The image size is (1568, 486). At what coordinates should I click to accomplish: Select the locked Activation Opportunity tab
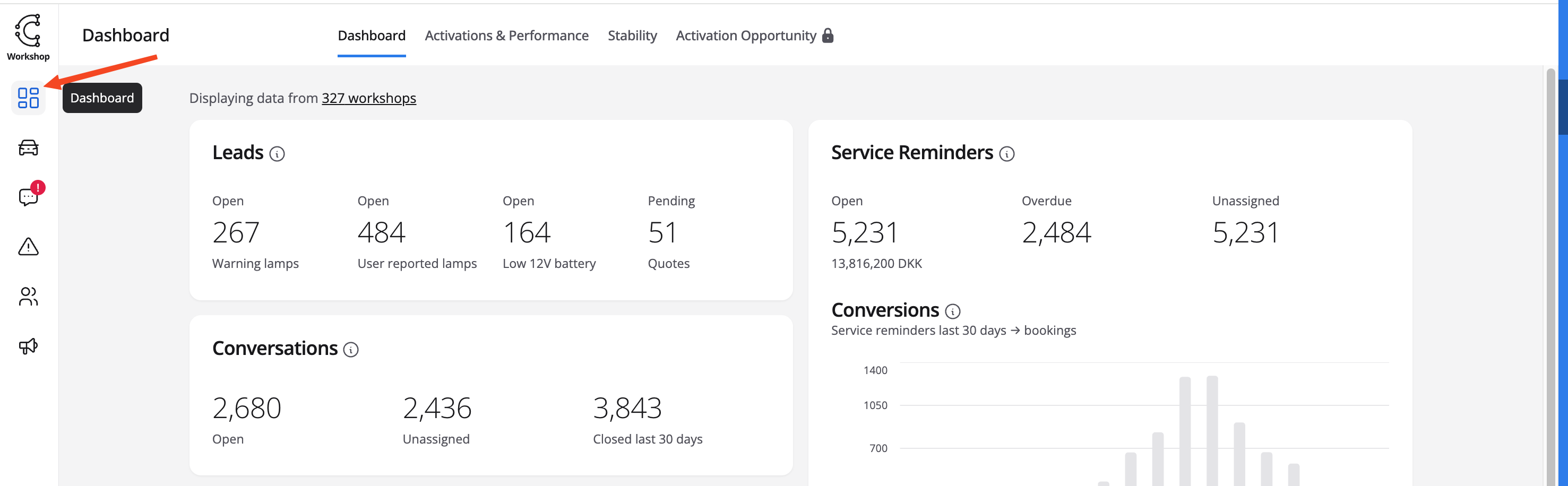[754, 36]
